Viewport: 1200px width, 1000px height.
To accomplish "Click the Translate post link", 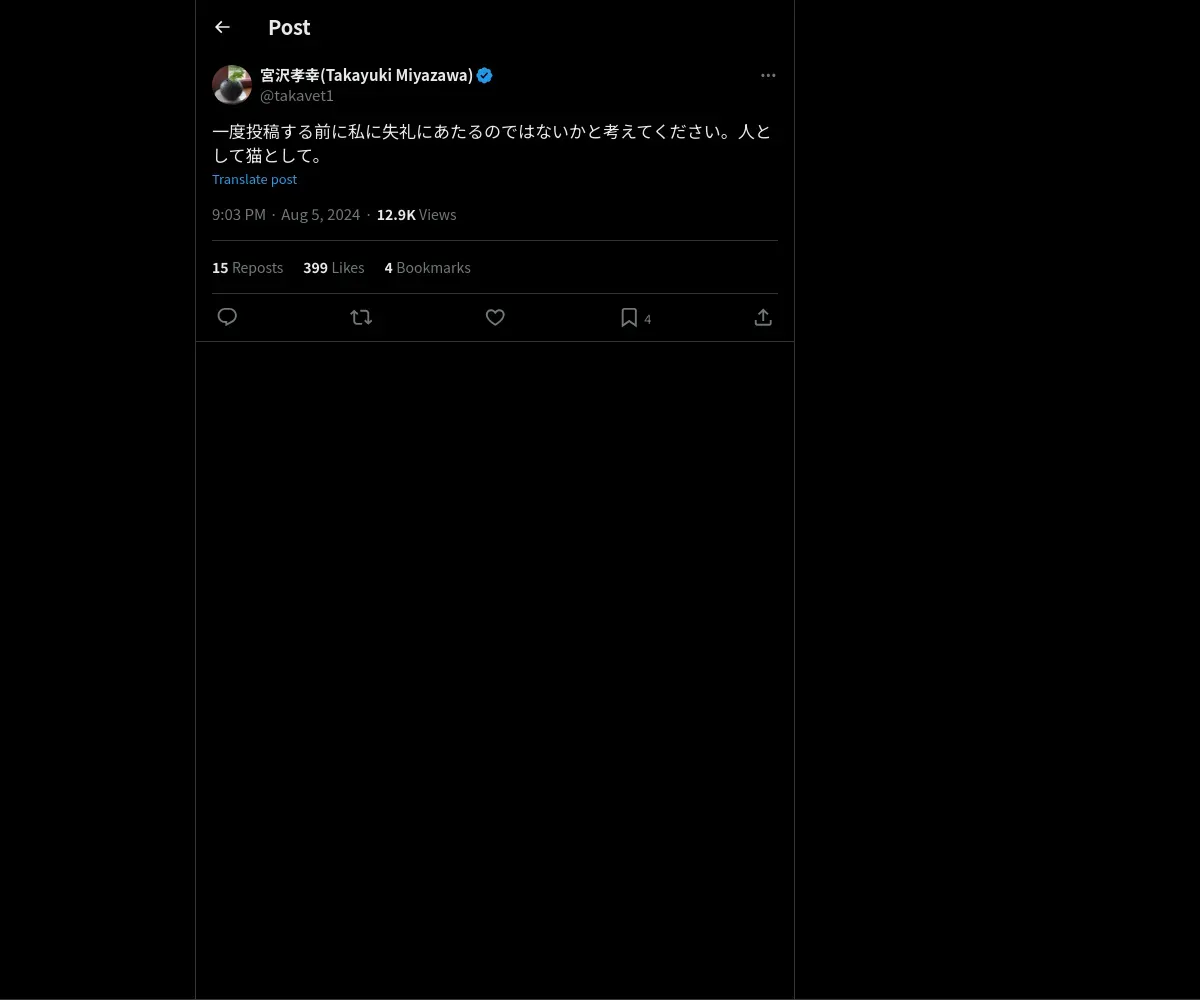I will [254, 179].
